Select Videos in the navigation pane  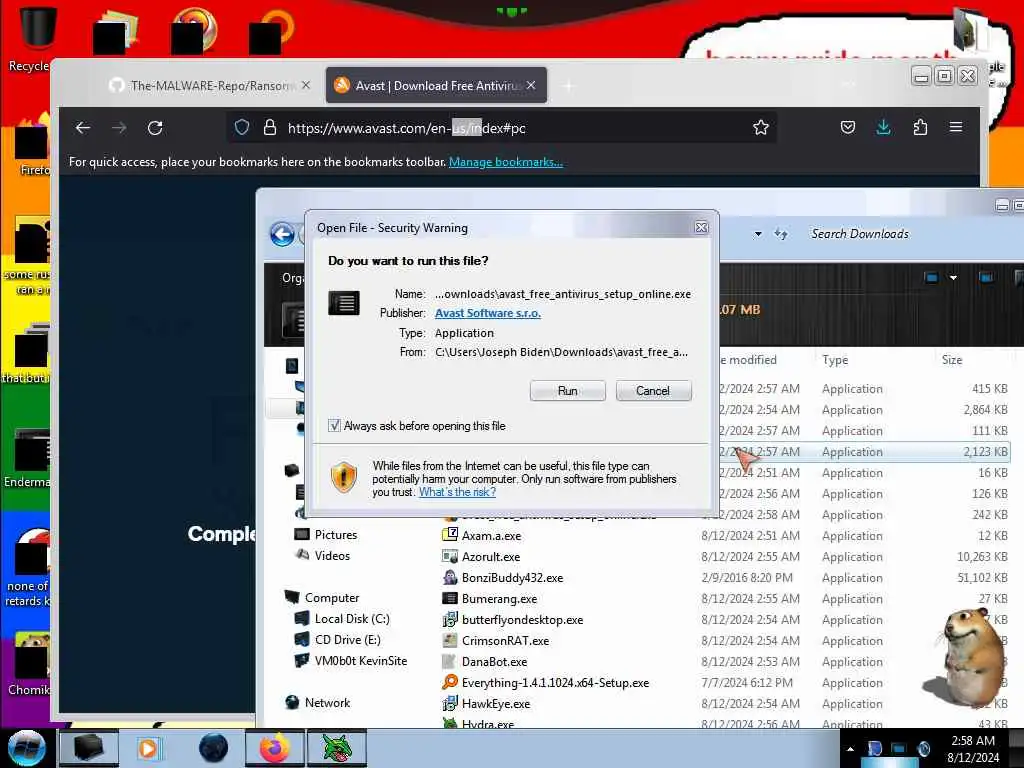click(332, 556)
